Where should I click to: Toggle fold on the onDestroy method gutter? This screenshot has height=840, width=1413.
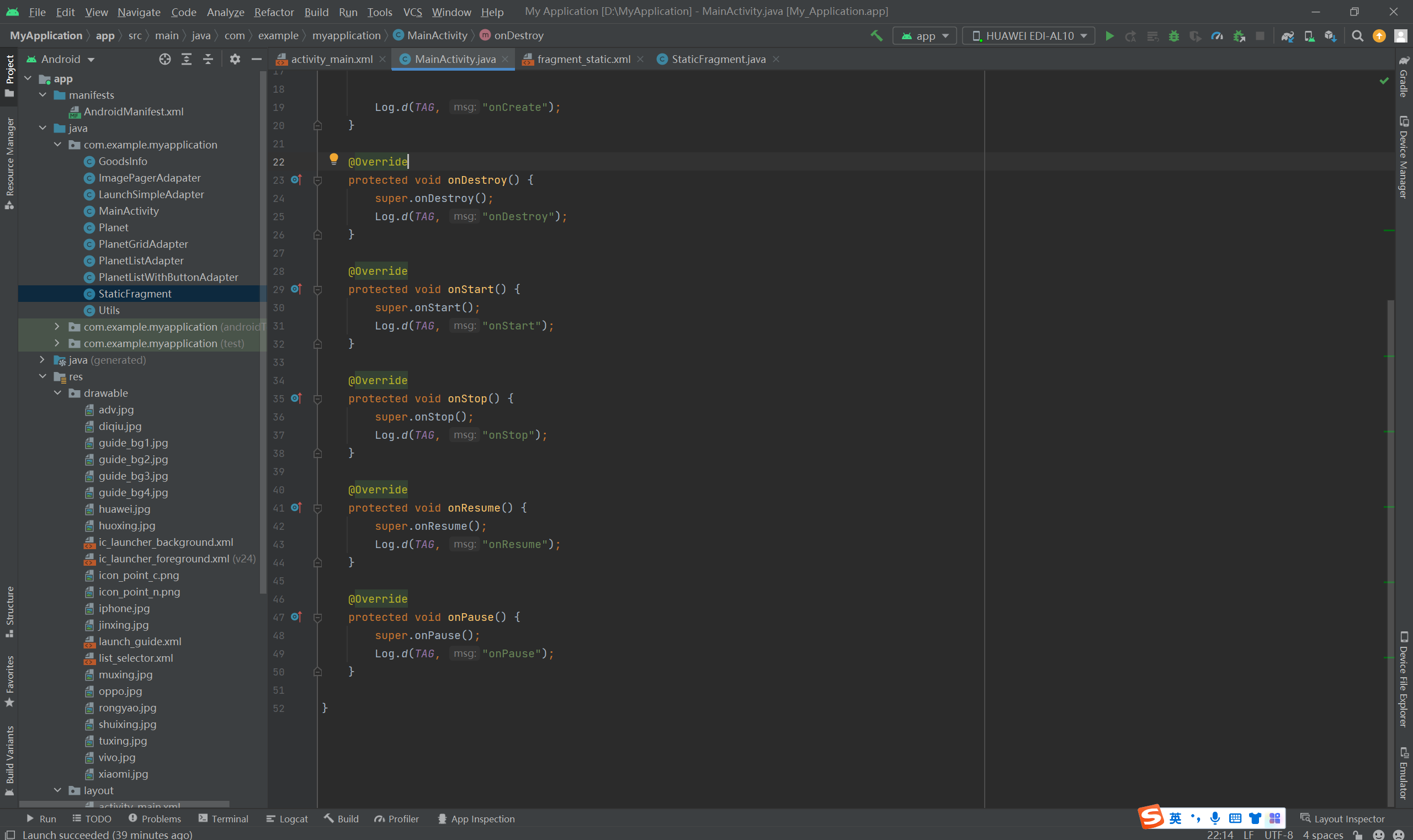point(317,180)
